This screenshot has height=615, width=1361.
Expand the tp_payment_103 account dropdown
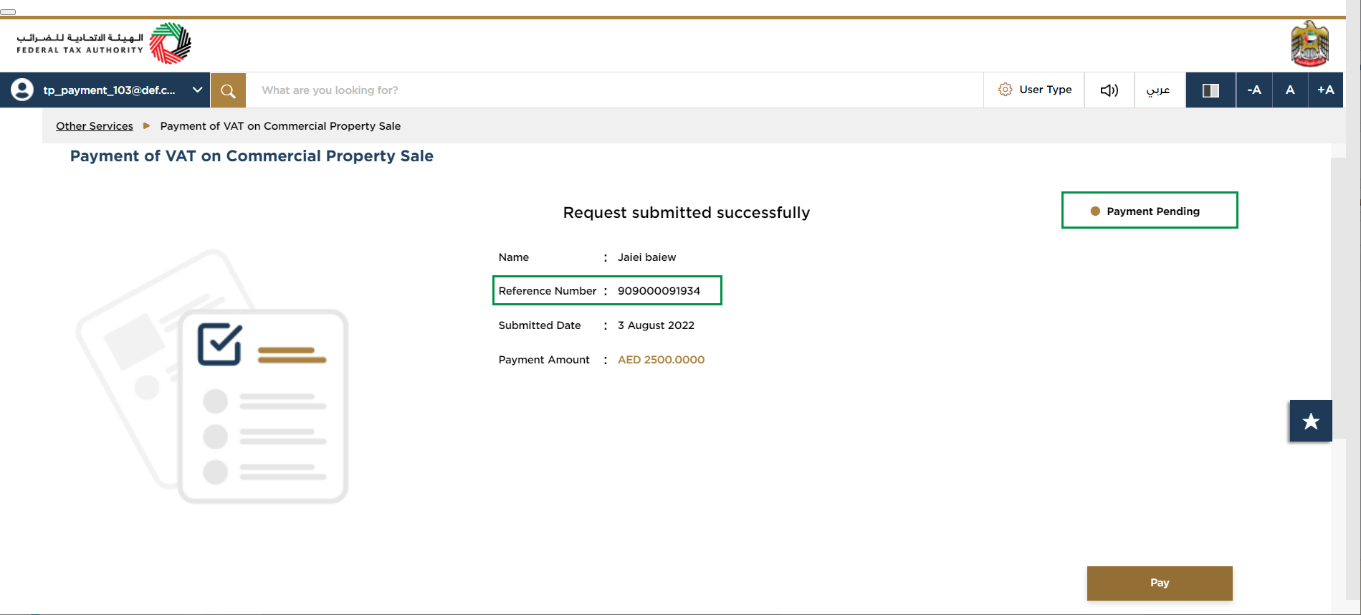198,90
